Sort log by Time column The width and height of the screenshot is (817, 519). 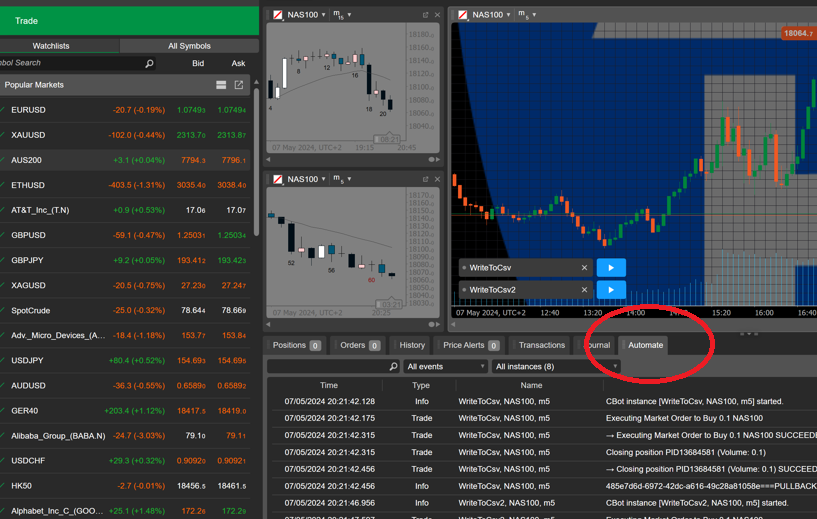point(329,385)
